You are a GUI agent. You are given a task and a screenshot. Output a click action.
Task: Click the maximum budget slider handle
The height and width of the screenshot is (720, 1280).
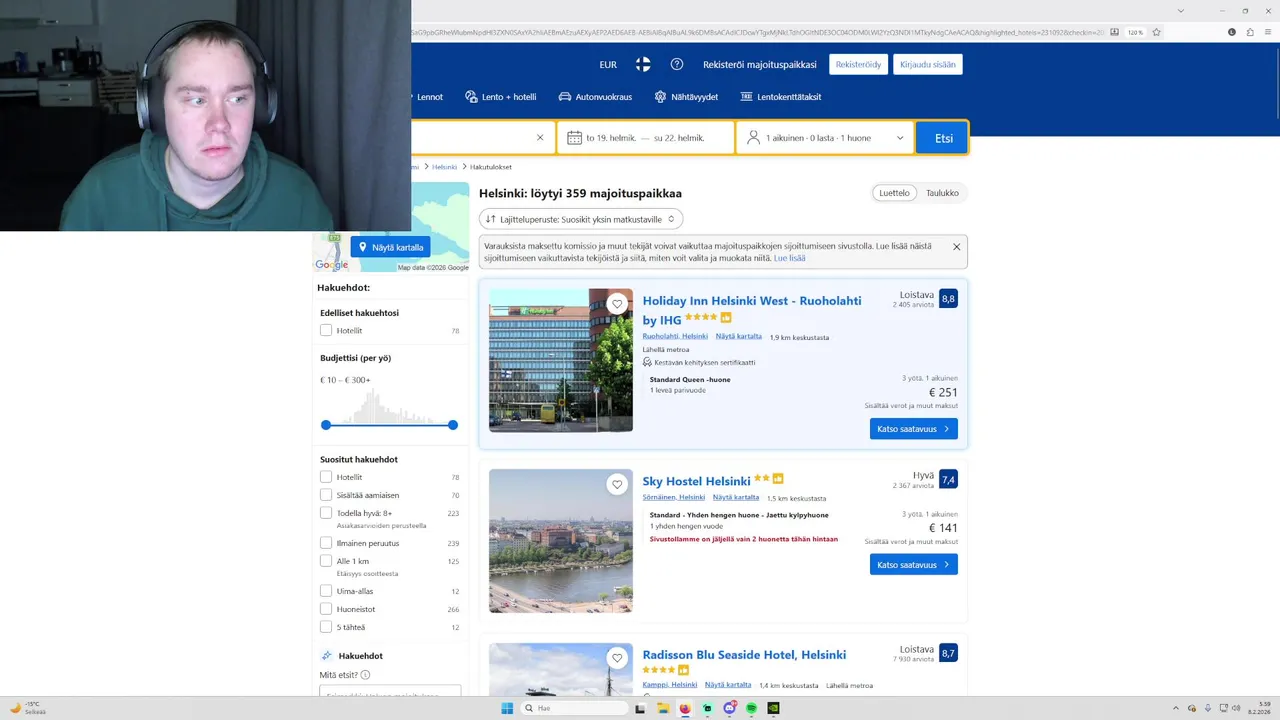pyautogui.click(x=453, y=425)
